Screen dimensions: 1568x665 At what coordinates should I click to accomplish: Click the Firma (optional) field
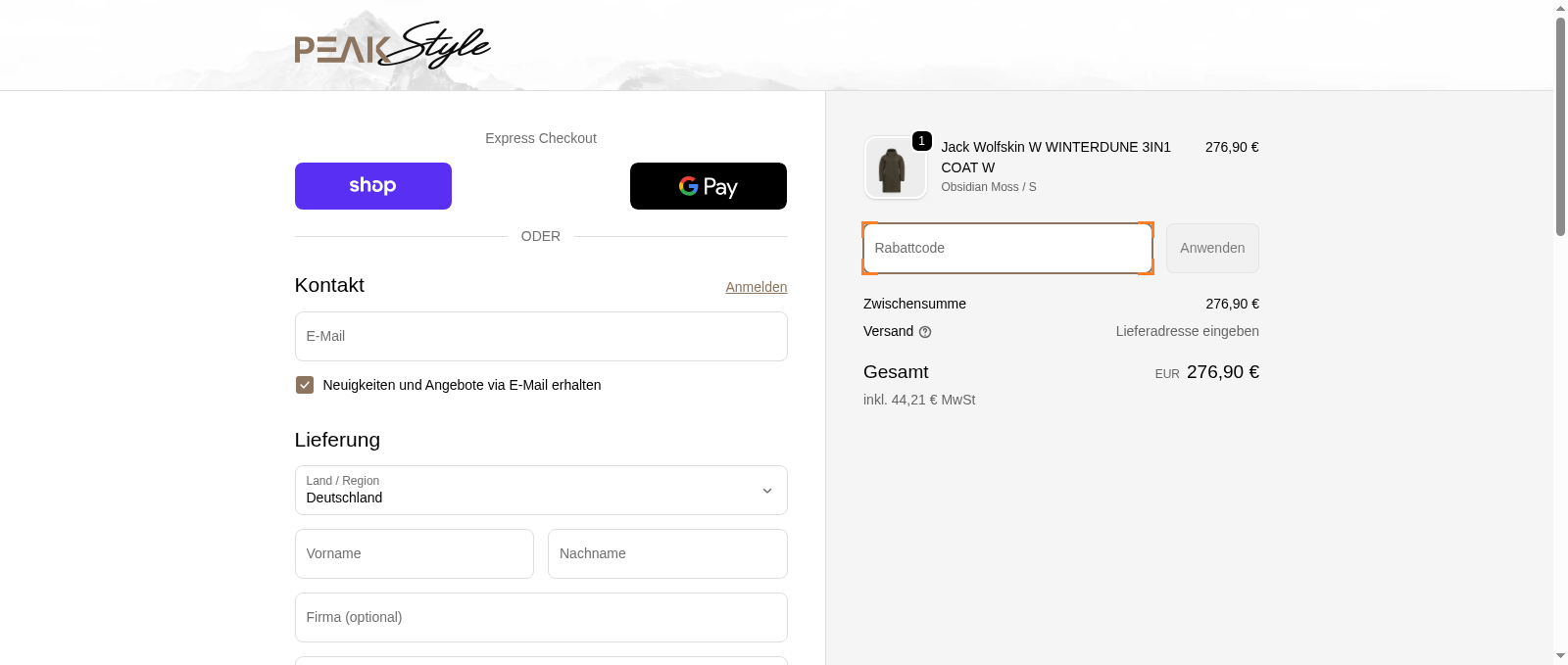click(541, 617)
